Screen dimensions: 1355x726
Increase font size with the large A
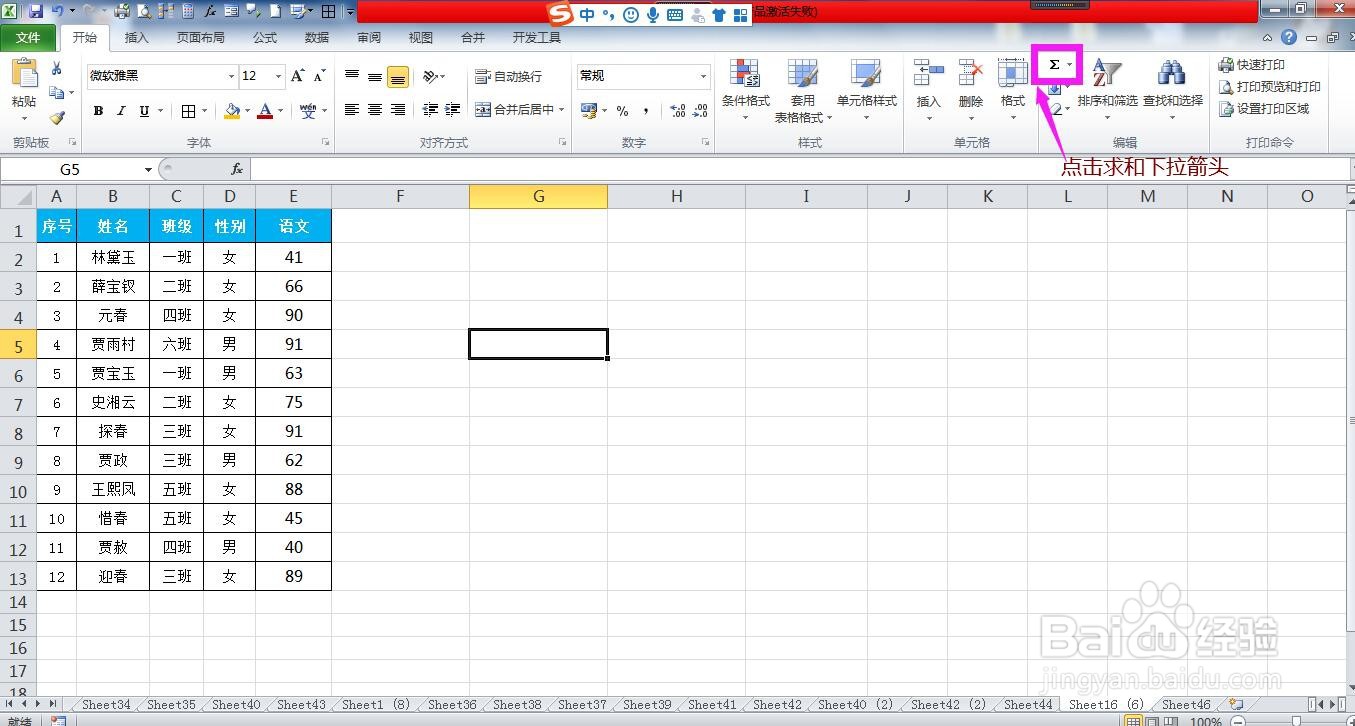[297, 76]
